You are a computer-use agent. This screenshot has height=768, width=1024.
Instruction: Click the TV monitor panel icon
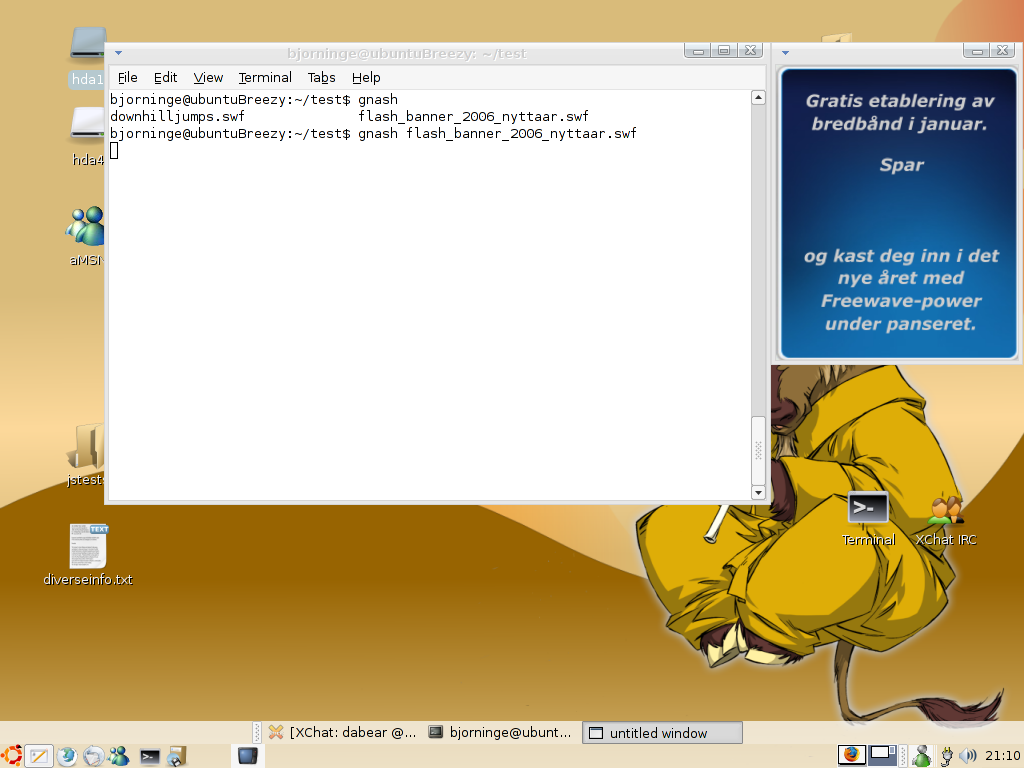coord(248,756)
